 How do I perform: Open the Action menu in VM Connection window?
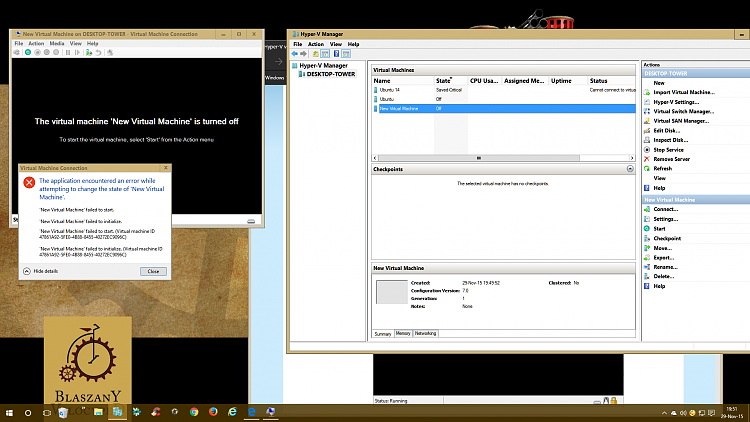[36, 44]
